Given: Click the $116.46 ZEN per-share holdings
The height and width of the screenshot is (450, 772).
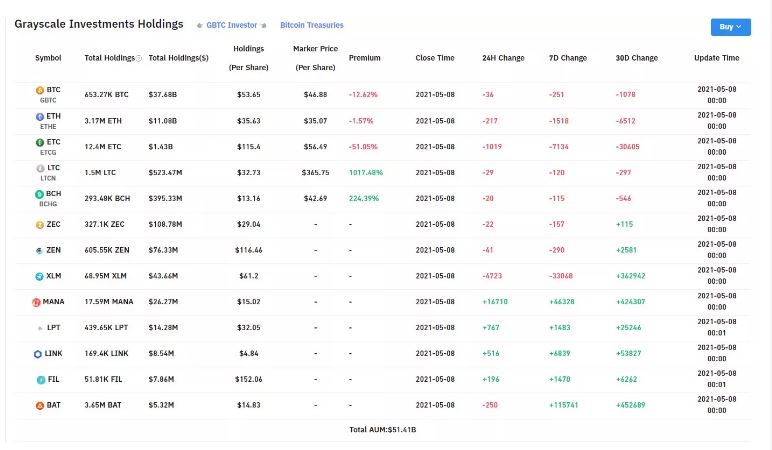Looking at the screenshot, I should point(249,250).
